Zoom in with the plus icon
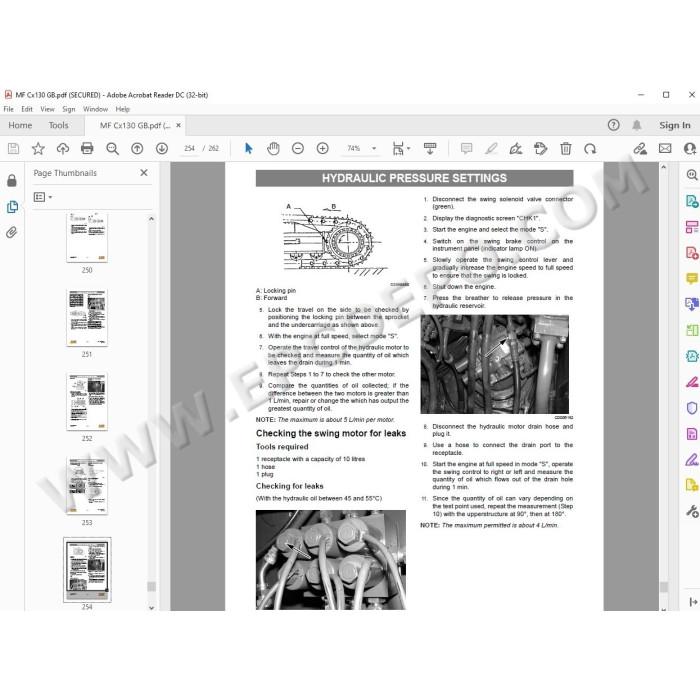The width and height of the screenshot is (700, 700). [322, 148]
